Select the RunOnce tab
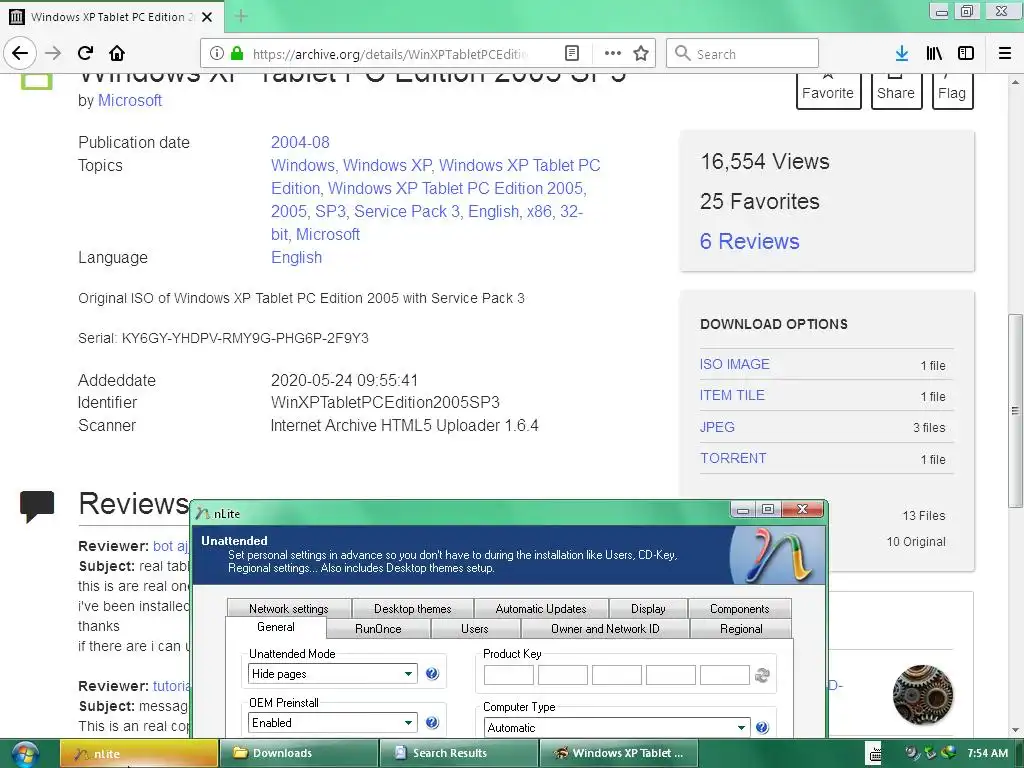 378,629
